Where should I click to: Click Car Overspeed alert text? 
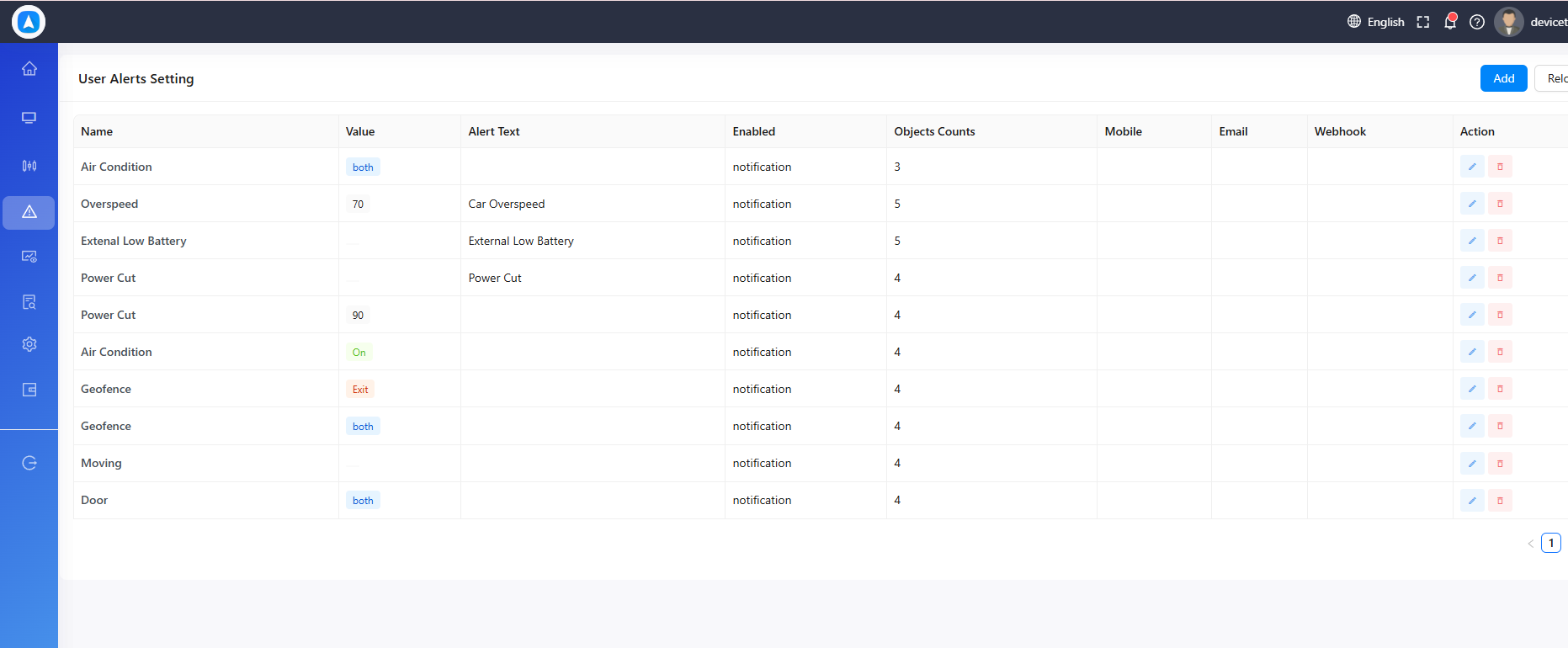click(507, 204)
